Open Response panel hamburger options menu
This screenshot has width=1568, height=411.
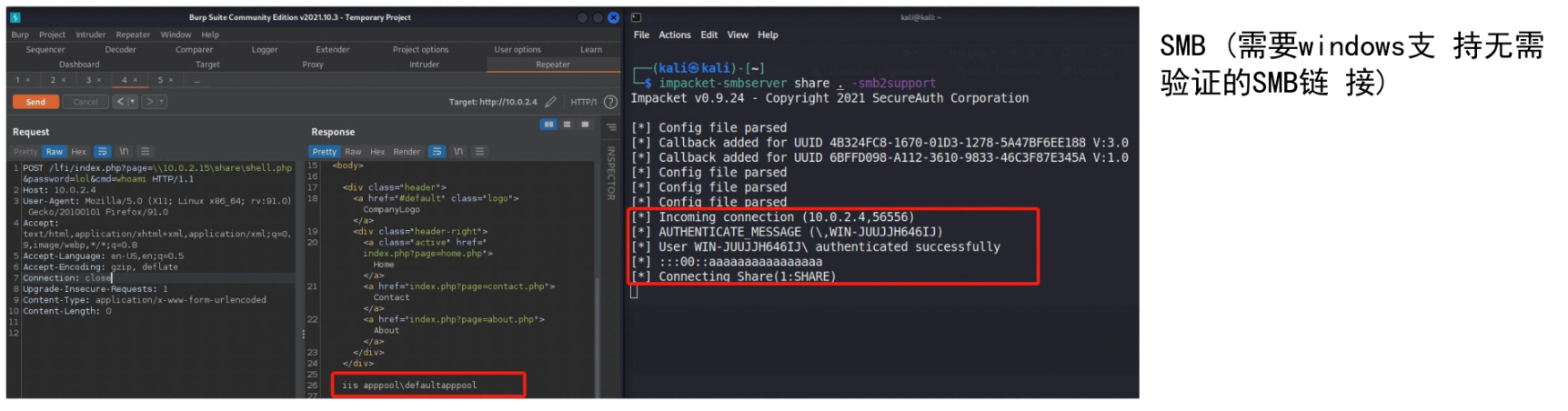[x=479, y=152]
